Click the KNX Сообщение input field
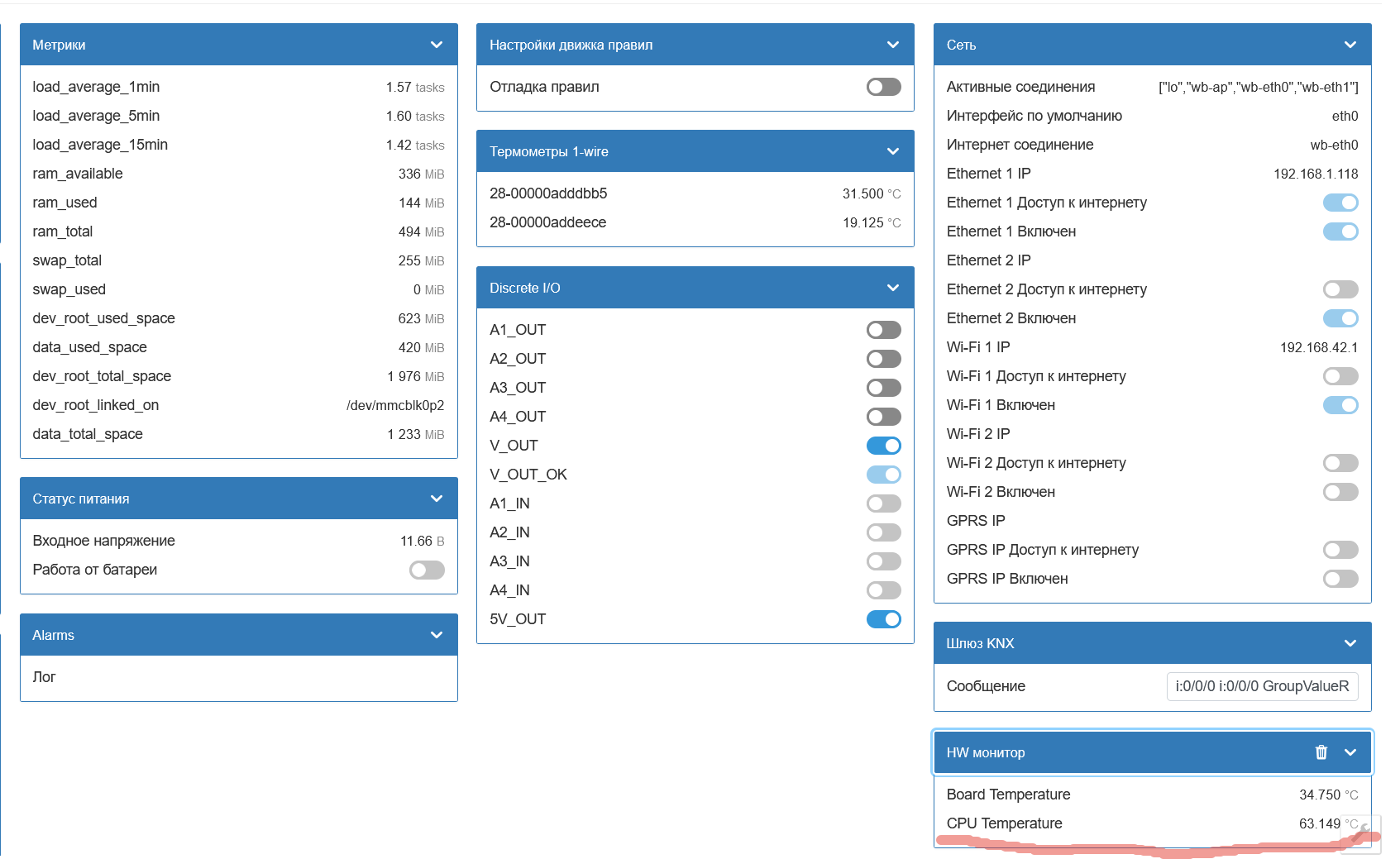 click(1261, 686)
